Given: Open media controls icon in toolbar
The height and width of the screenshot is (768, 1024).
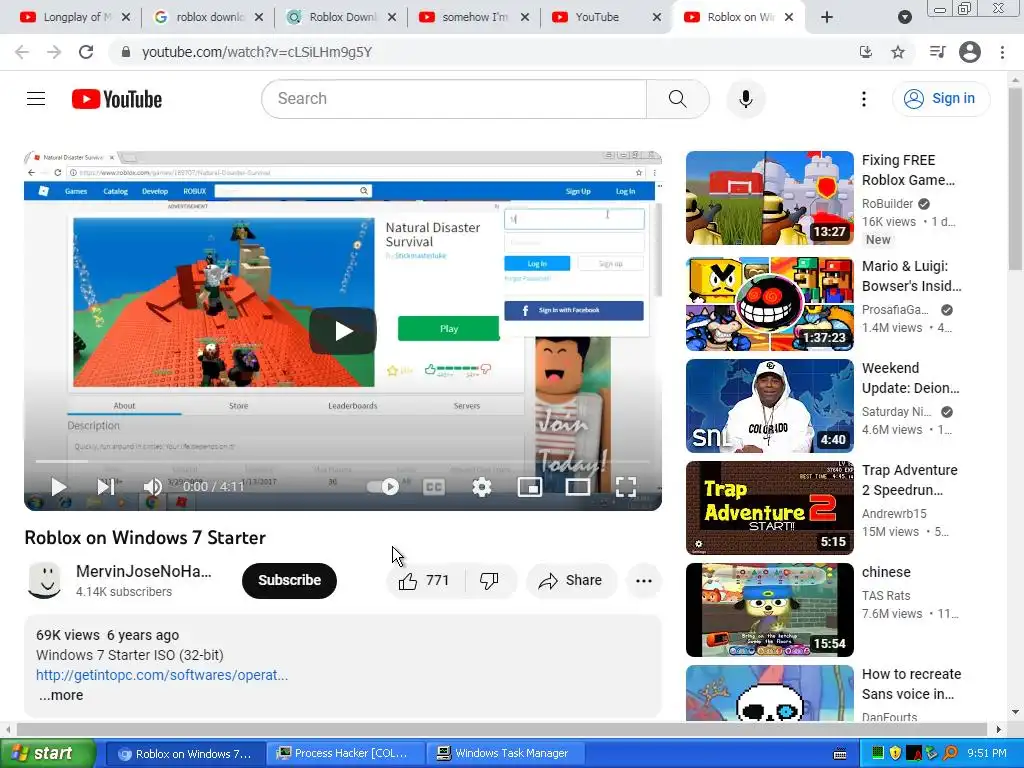Looking at the screenshot, I should 938,52.
